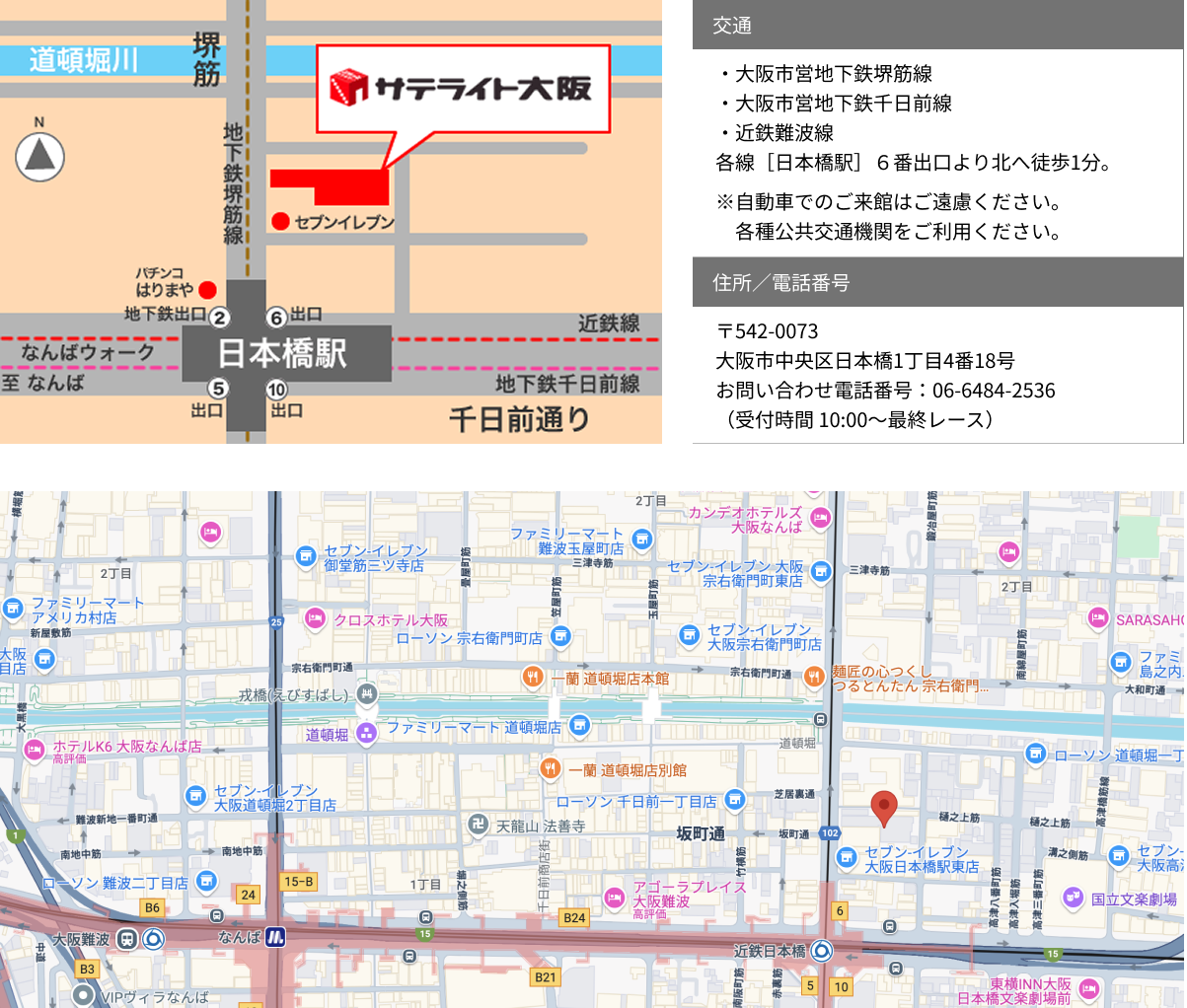This screenshot has width=1187, height=1008.
Task: Click the 15-B exit label on Google map
Action: coord(298,882)
